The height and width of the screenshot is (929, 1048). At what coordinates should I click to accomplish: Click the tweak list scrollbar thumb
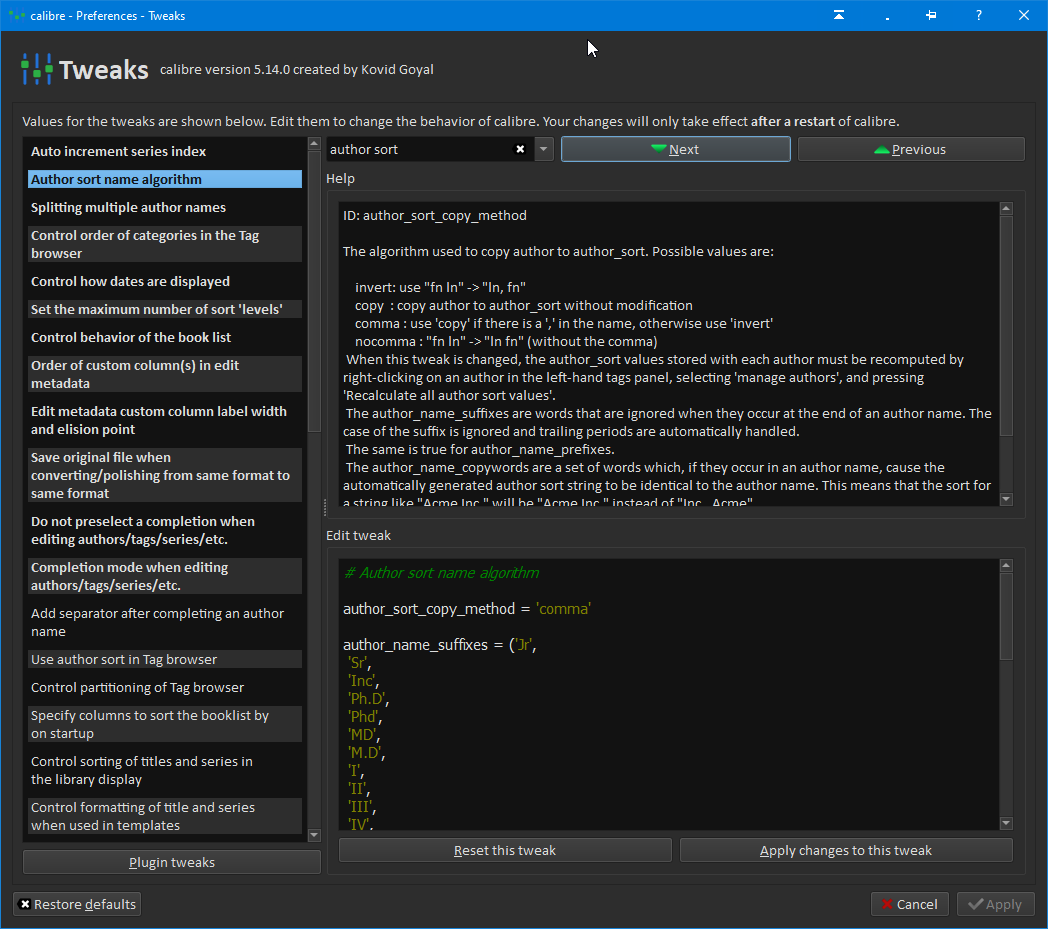[x=314, y=291]
